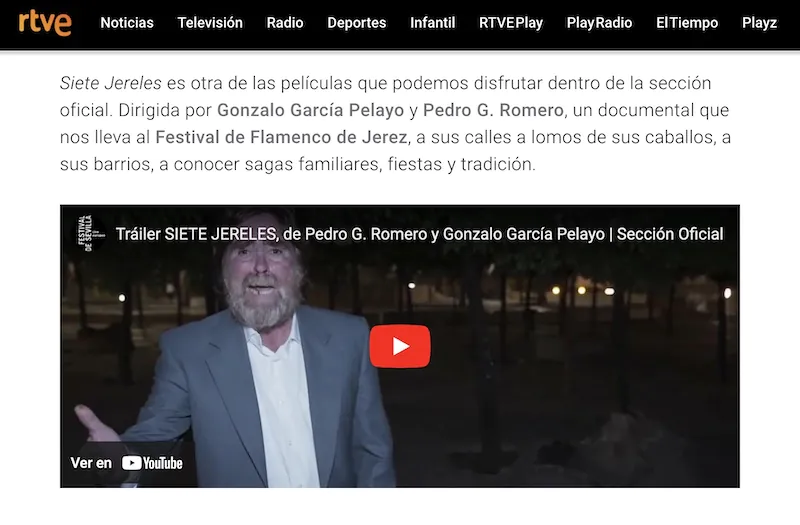Image resolution: width=800 pixels, height=525 pixels.
Task: Open the Infantil section
Action: [433, 23]
